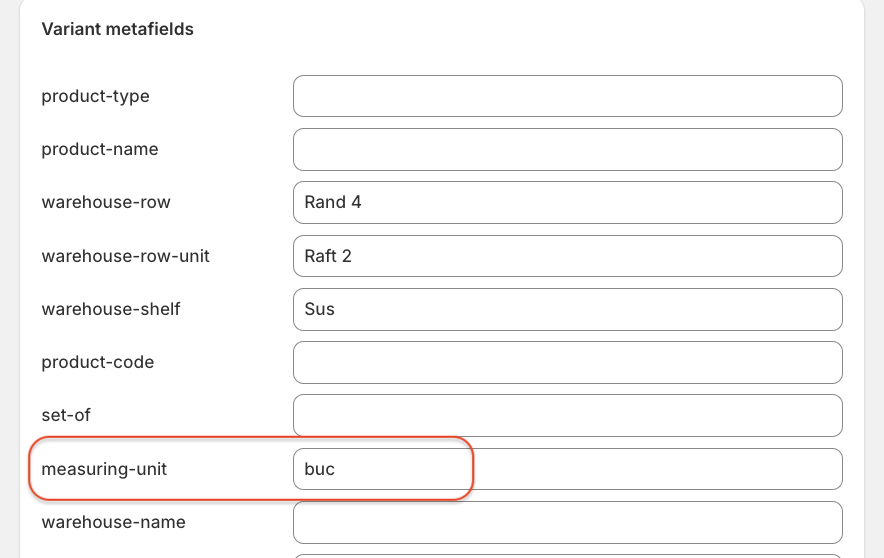
Task: Select the warehouse-shelf label
Action: click(110, 309)
